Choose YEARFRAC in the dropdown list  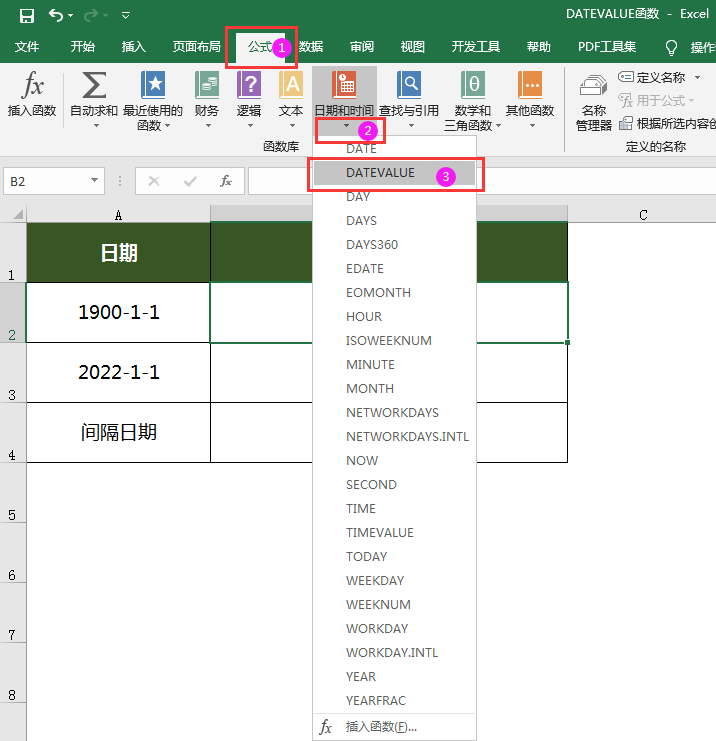point(395,700)
